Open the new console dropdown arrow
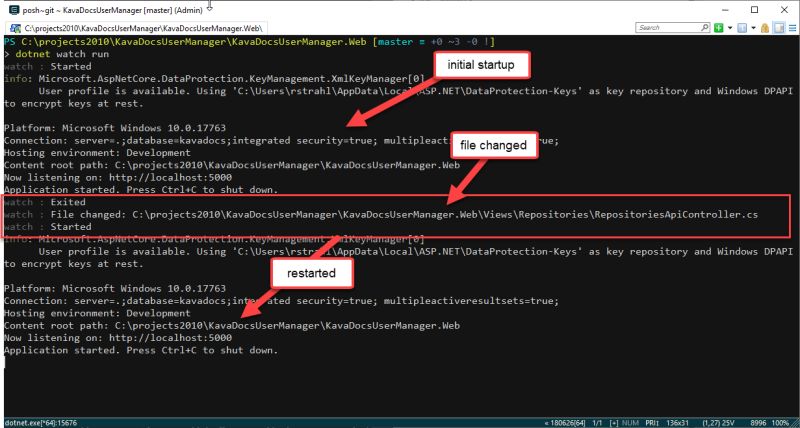Screen dimensions: 800x428 [730, 28]
